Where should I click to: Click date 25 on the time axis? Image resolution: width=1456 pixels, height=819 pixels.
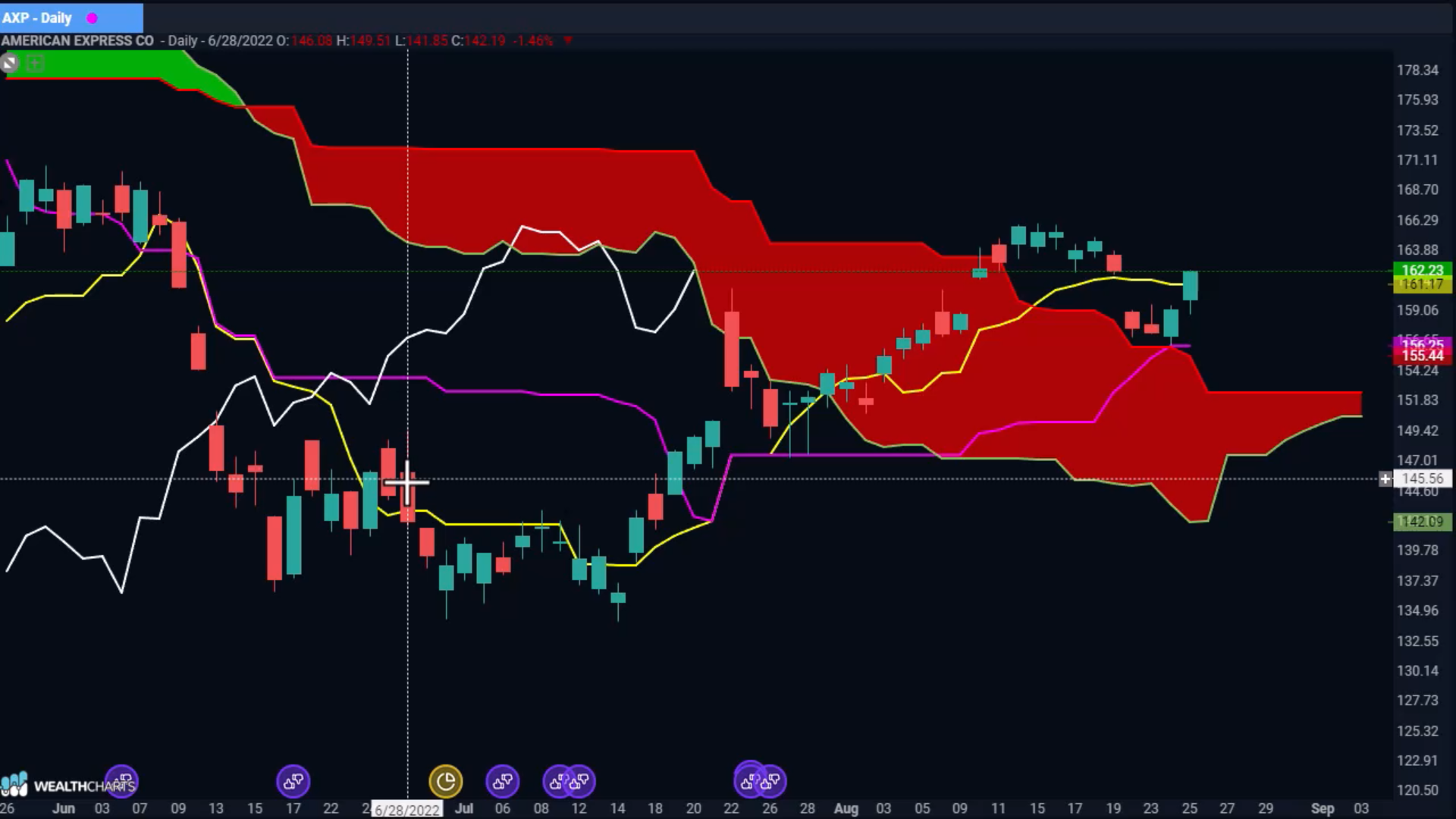[1190, 808]
